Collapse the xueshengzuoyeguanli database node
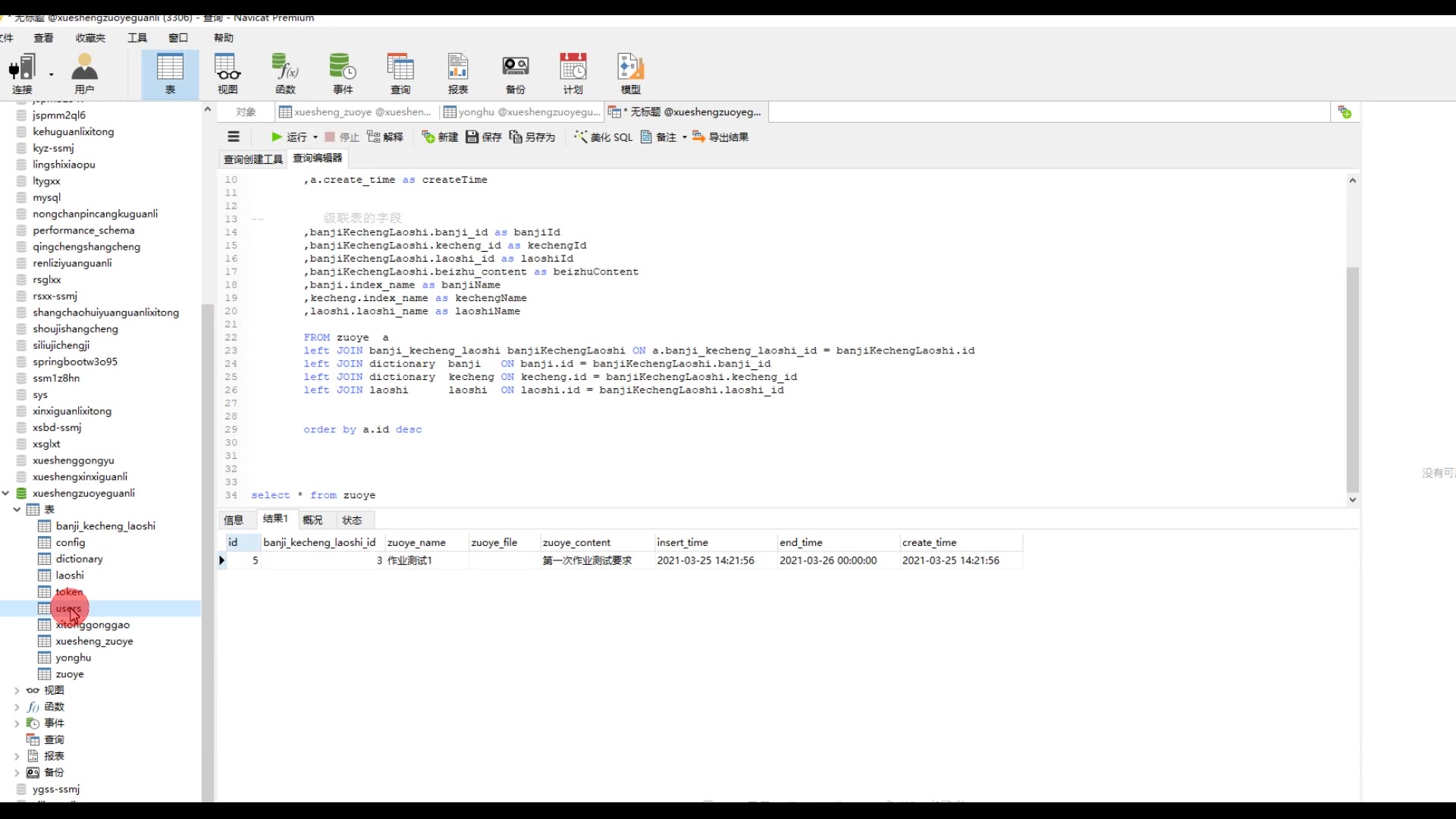Image resolution: width=1456 pixels, height=819 pixels. point(6,493)
